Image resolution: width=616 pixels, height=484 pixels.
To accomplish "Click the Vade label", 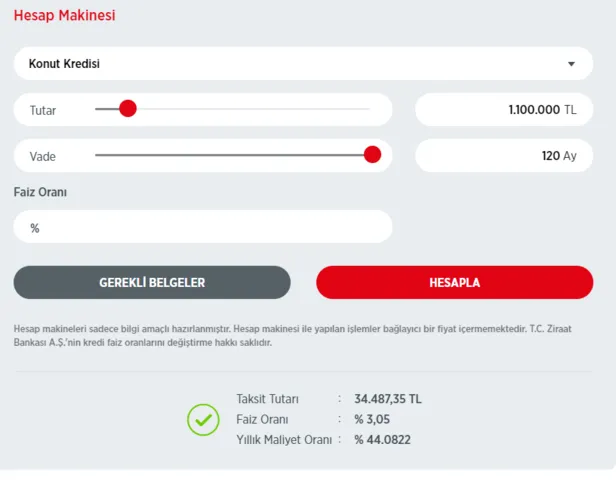I will tap(43, 156).
